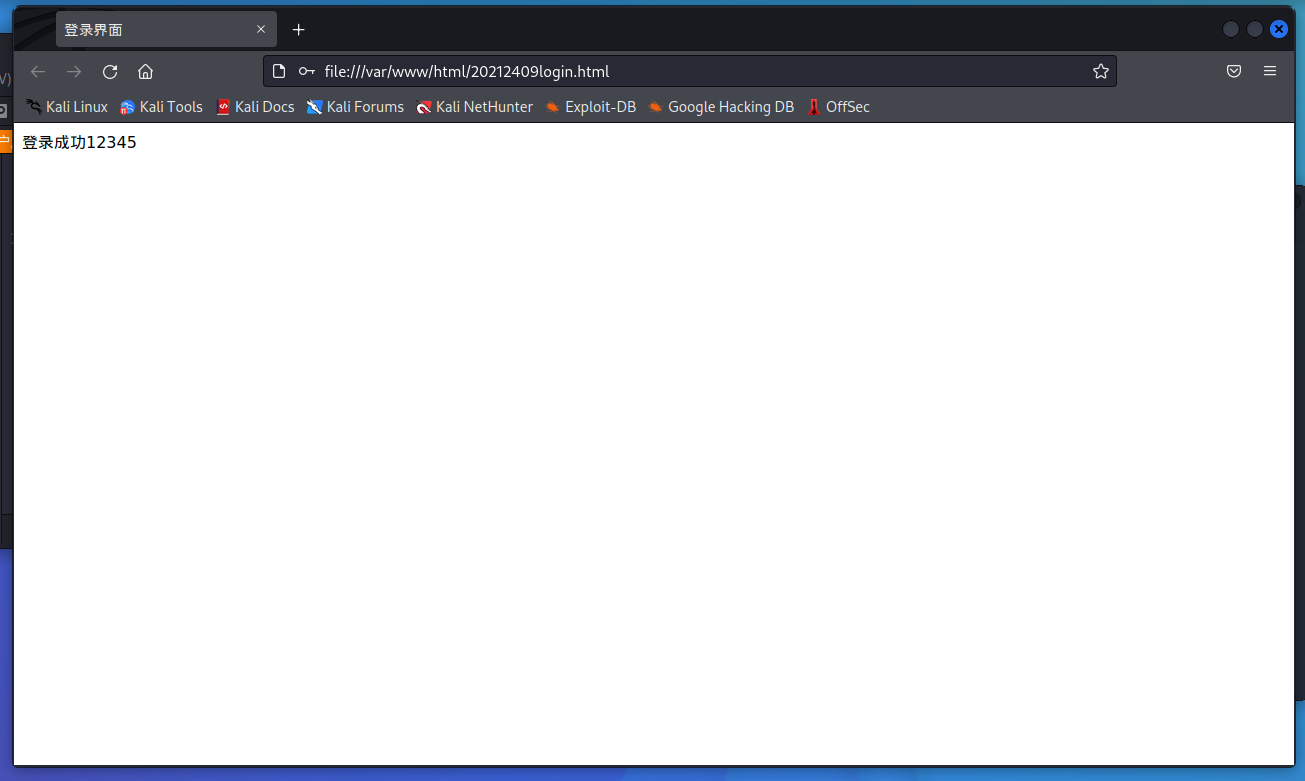Screen dimensions: 1305x781
Task: Open the Save to Pocket button
Action: pyautogui.click(x=1234, y=71)
